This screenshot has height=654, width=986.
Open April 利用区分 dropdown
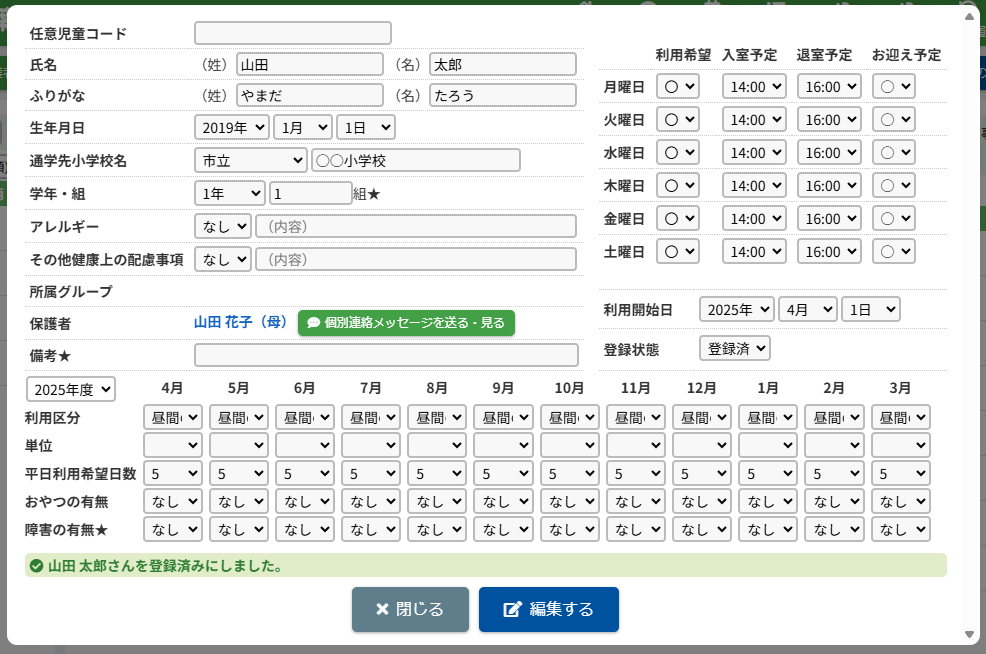tap(173, 417)
